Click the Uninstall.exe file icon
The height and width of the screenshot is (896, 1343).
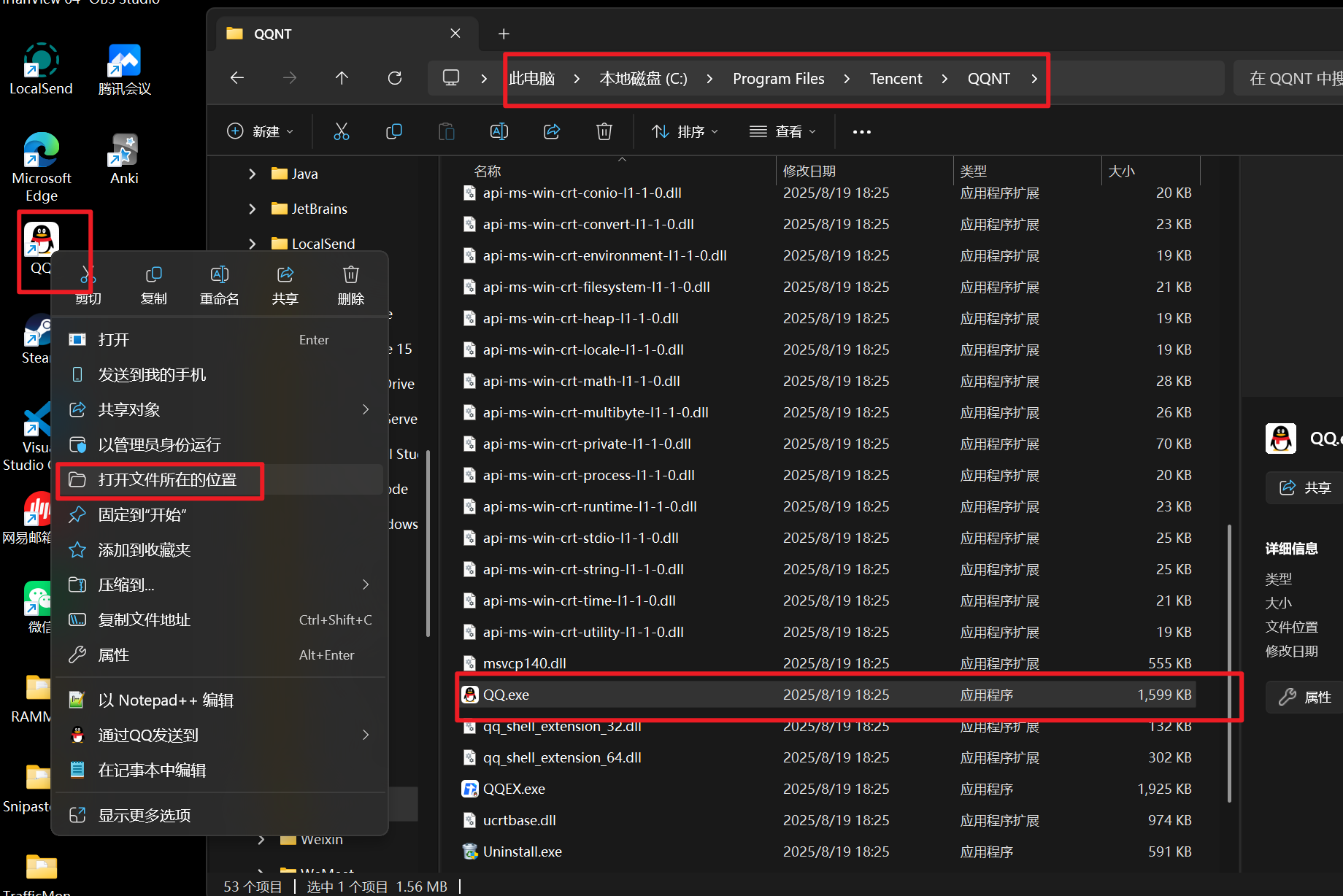pyautogui.click(x=470, y=851)
